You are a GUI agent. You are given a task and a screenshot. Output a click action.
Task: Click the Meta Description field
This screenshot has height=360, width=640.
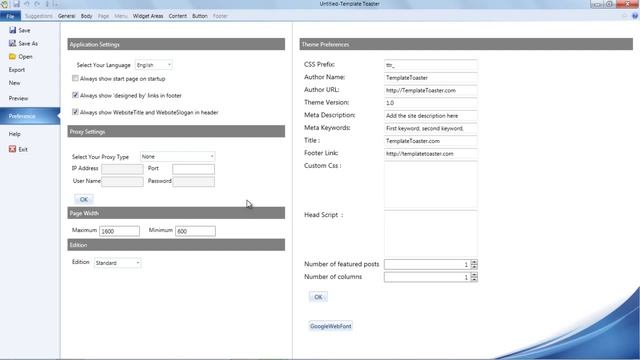[431, 116]
